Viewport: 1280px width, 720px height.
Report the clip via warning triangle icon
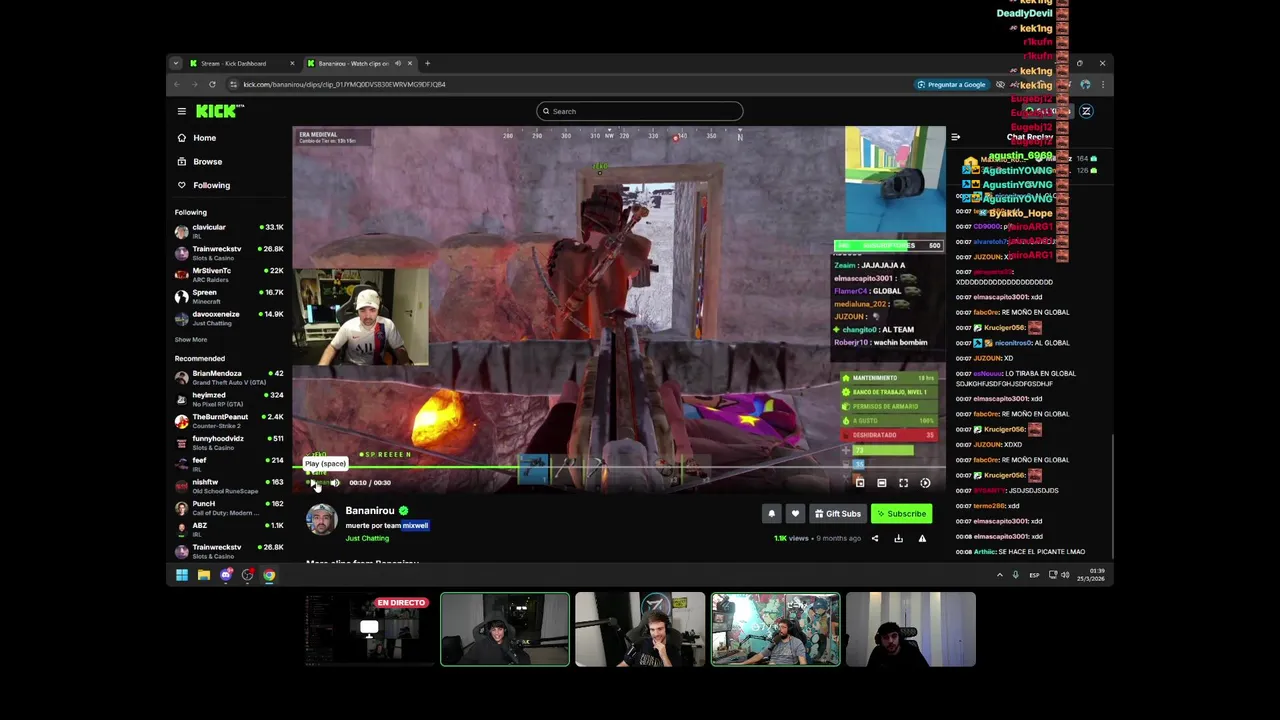click(922, 539)
